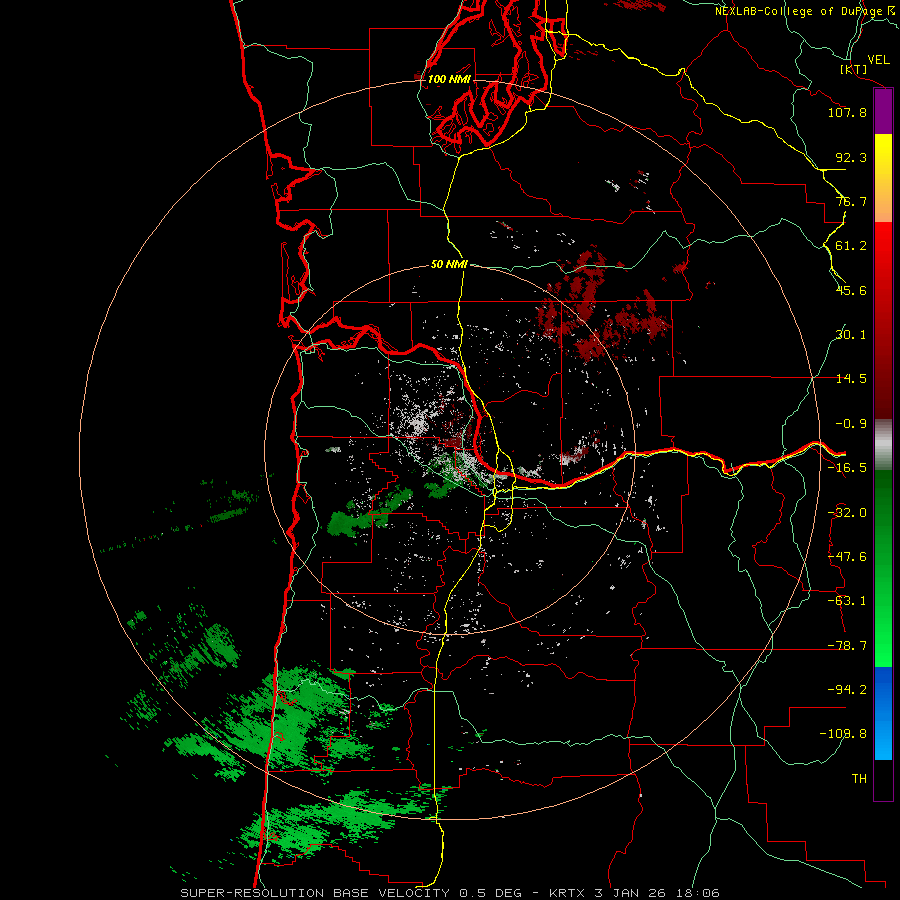Click the VEL legend title
Image resolution: width=900 pixels, height=900 pixels.
coord(879,60)
